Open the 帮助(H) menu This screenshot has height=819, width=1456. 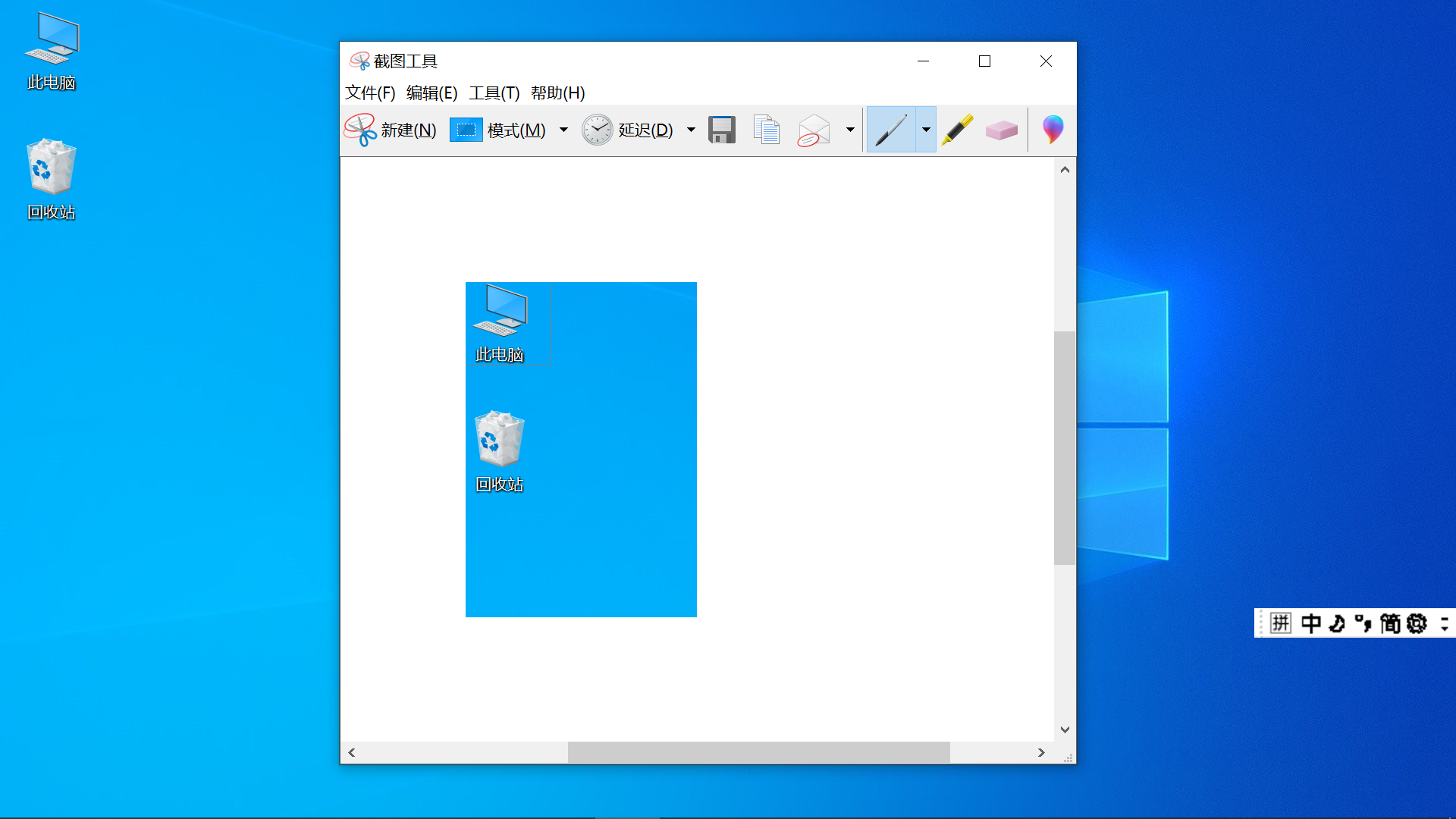point(557,93)
